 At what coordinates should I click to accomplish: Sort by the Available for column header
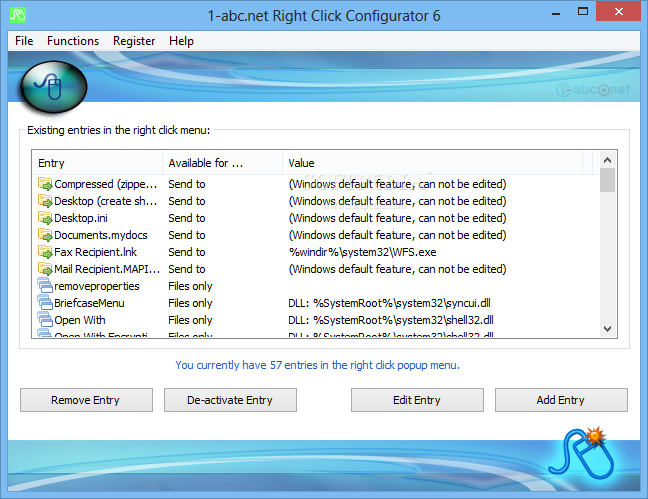(223, 163)
